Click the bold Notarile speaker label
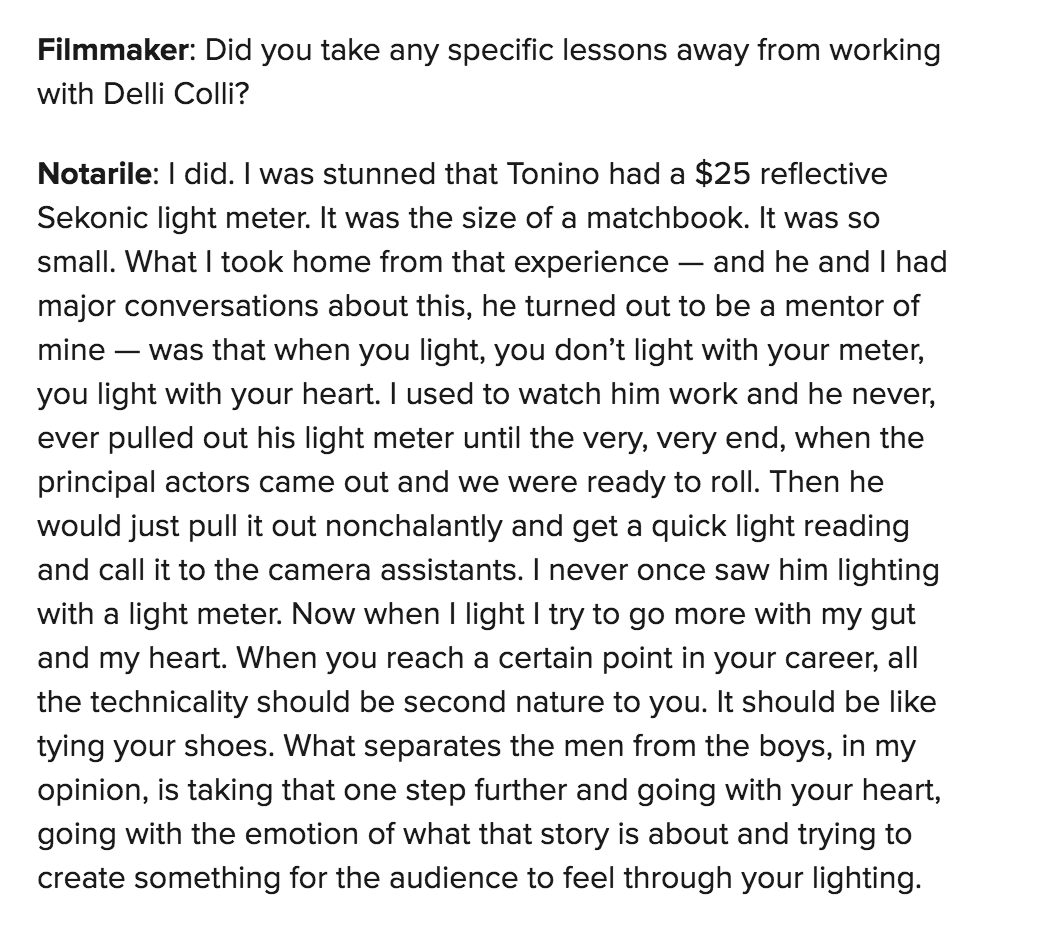Screen dimensions: 1052x932 [96, 174]
